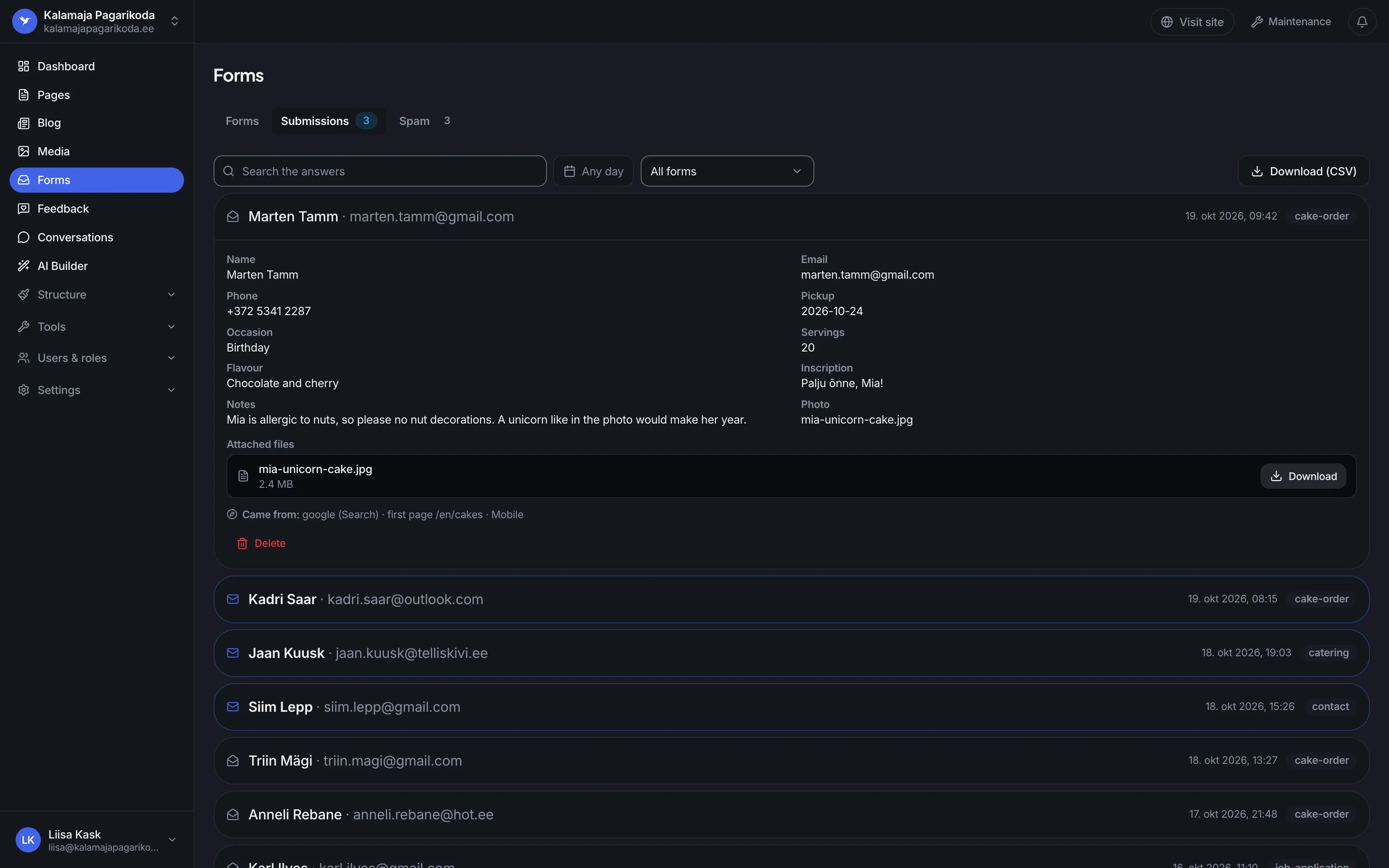Click the catering tag on Jaan Kuusk's row

[1328, 653]
